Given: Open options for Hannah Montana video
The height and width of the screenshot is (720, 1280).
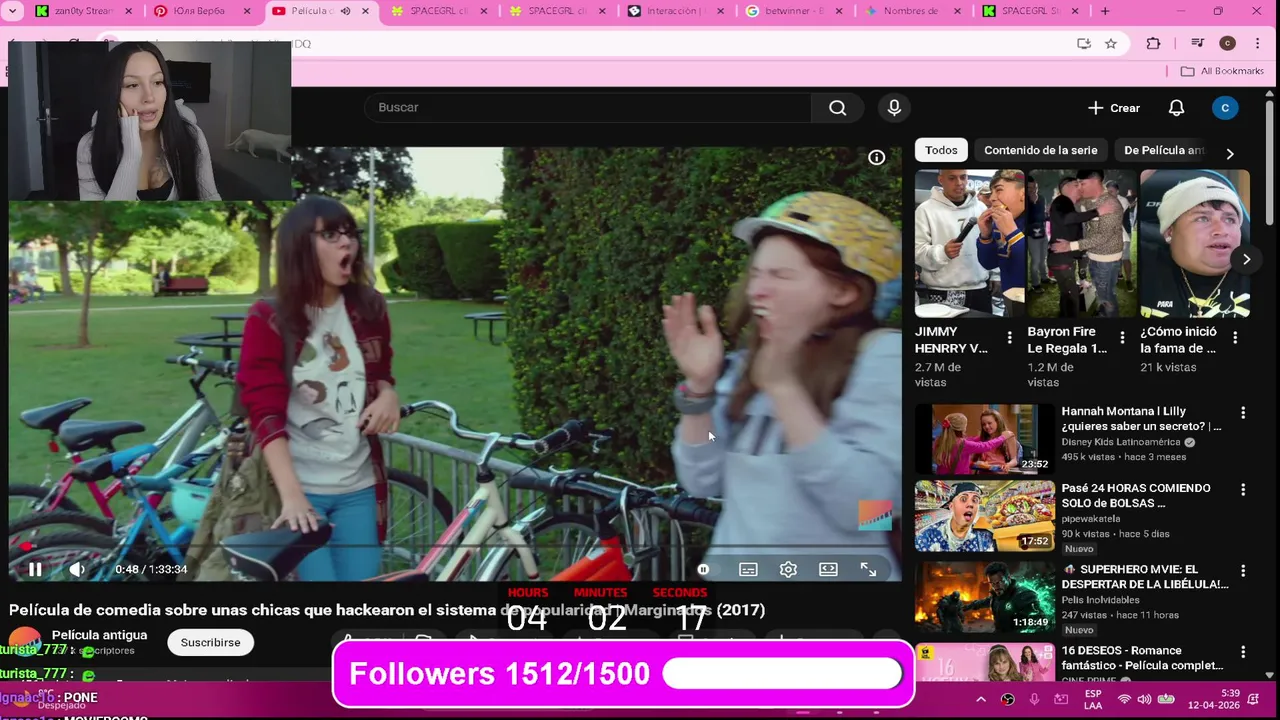Looking at the screenshot, I should [1243, 413].
